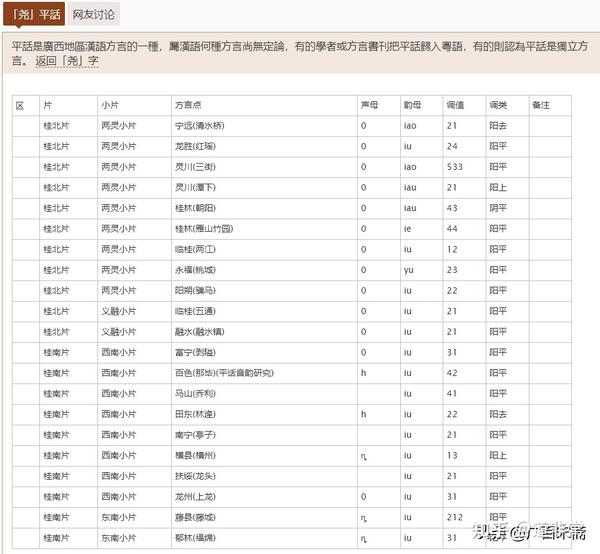Viewport: 600px width, 554px height.
Task: Click the 声母 column header
Action: pyautogui.click(x=378, y=105)
